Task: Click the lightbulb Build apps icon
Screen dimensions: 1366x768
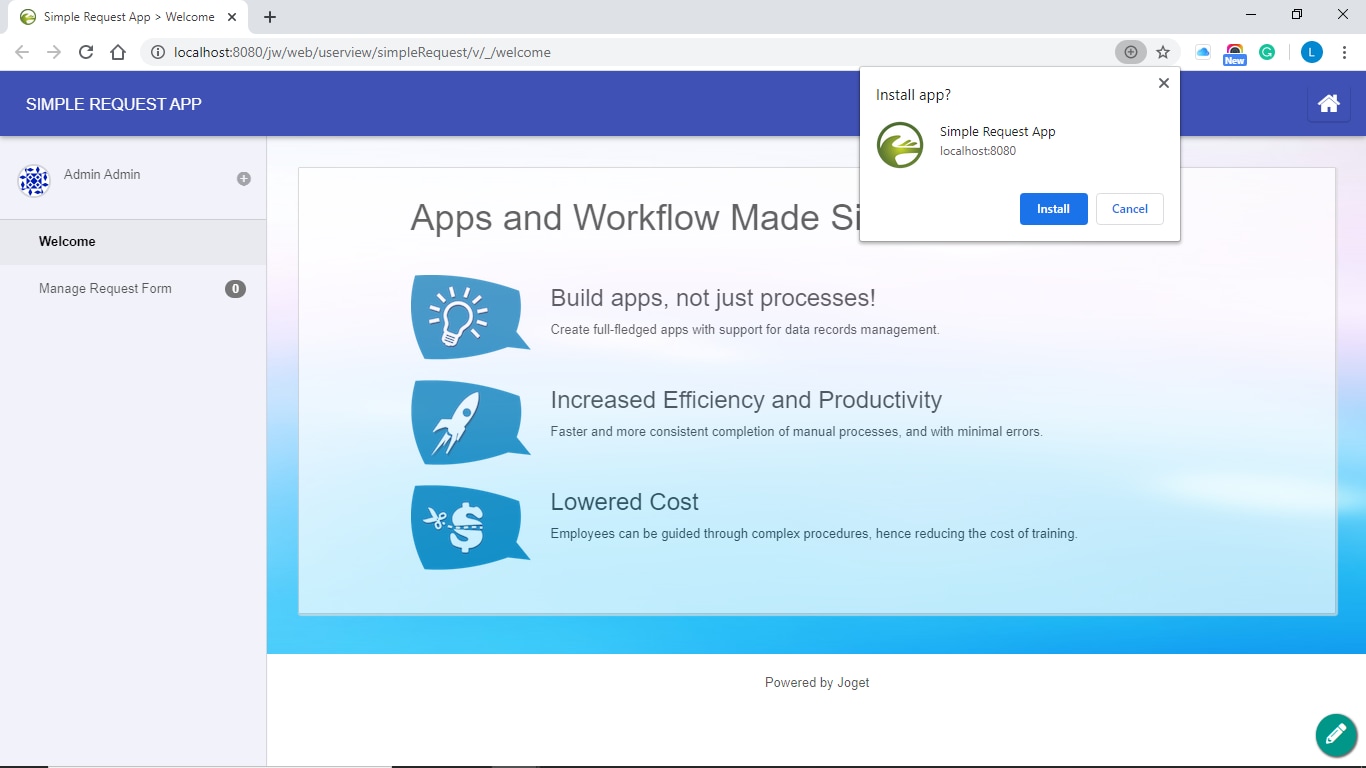Action: [470, 317]
